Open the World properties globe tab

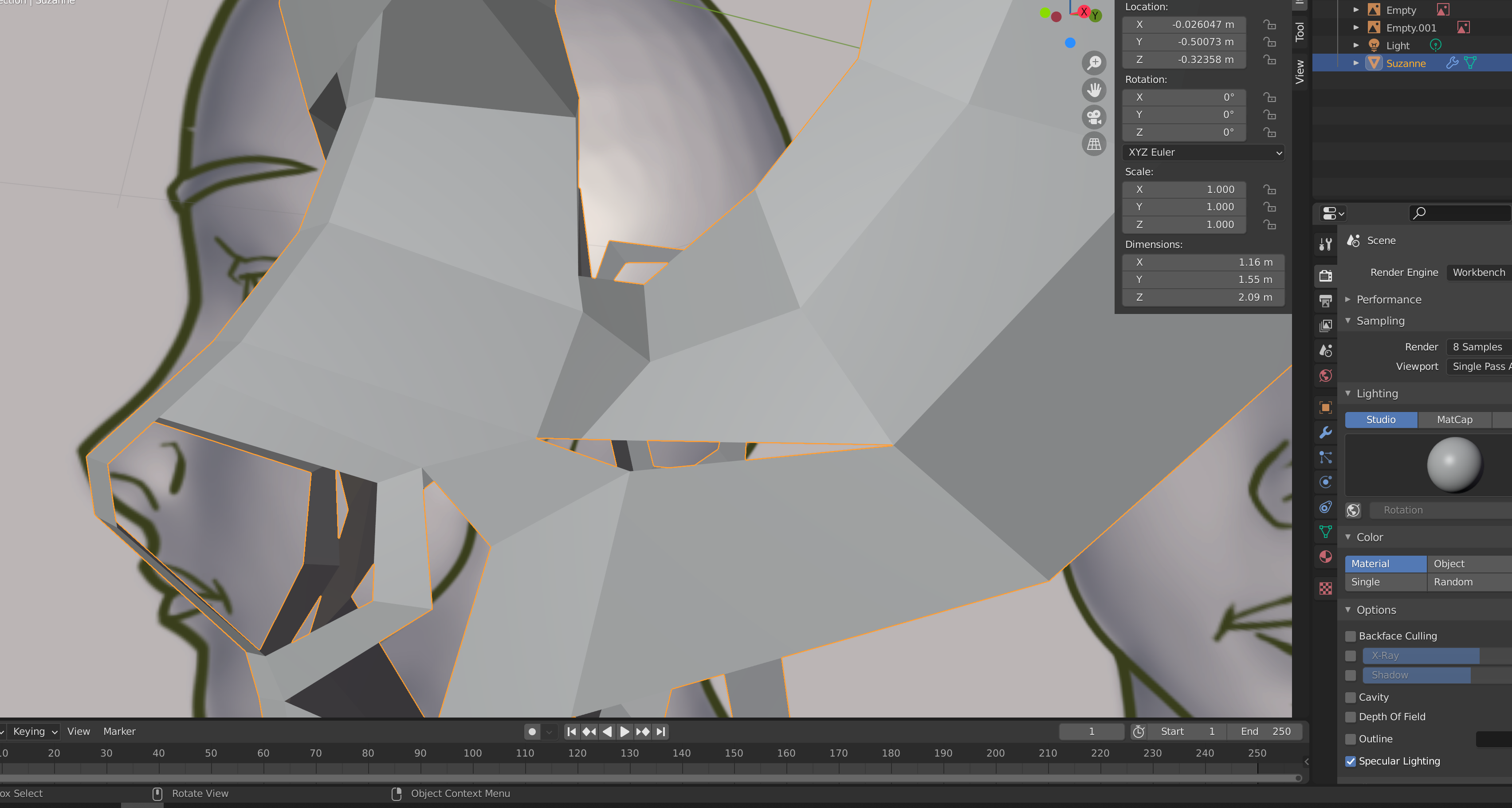(1325, 376)
